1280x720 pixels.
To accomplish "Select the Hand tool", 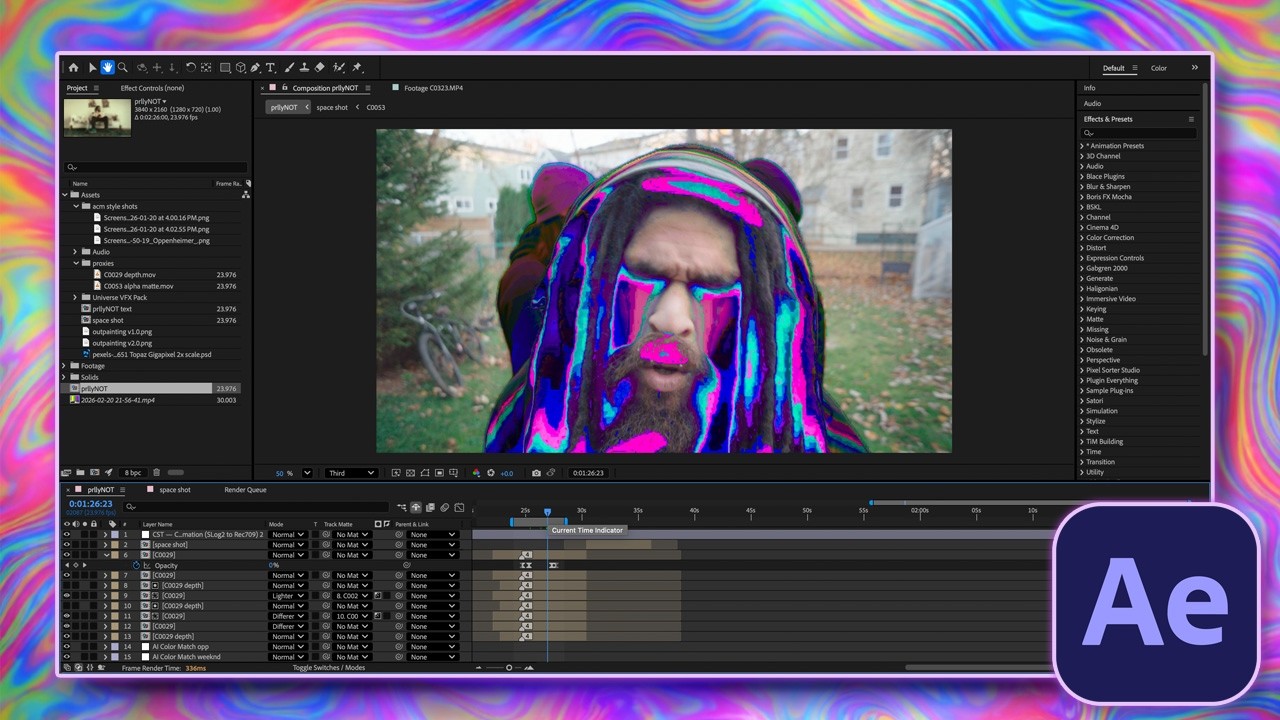I will 107,67.
